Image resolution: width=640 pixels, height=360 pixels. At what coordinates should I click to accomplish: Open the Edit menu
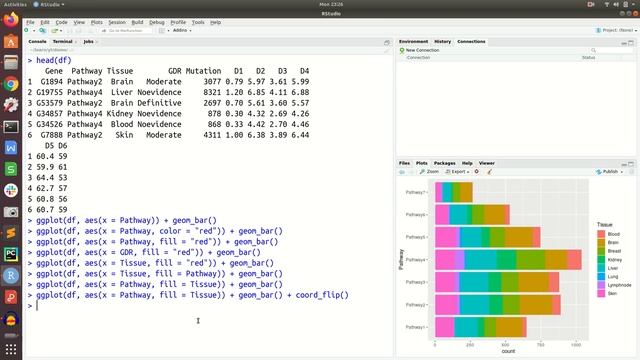(x=45, y=22)
